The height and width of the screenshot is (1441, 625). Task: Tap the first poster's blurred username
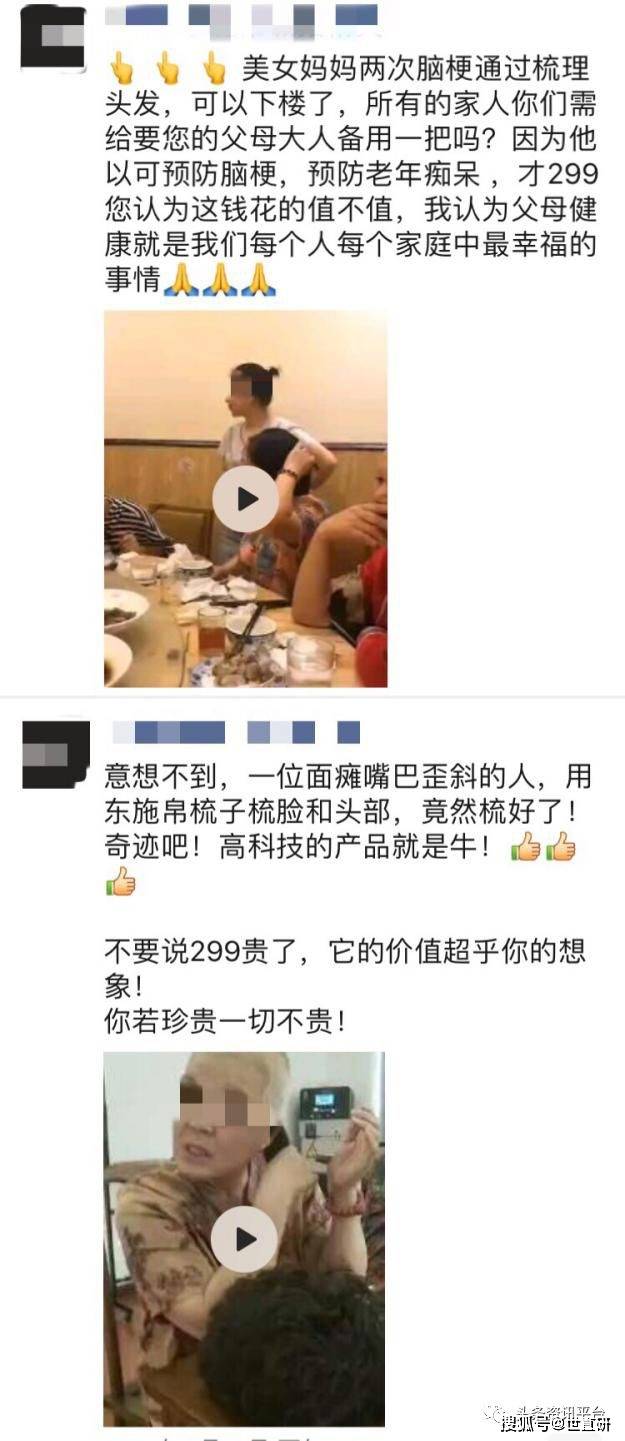(x=242, y=16)
